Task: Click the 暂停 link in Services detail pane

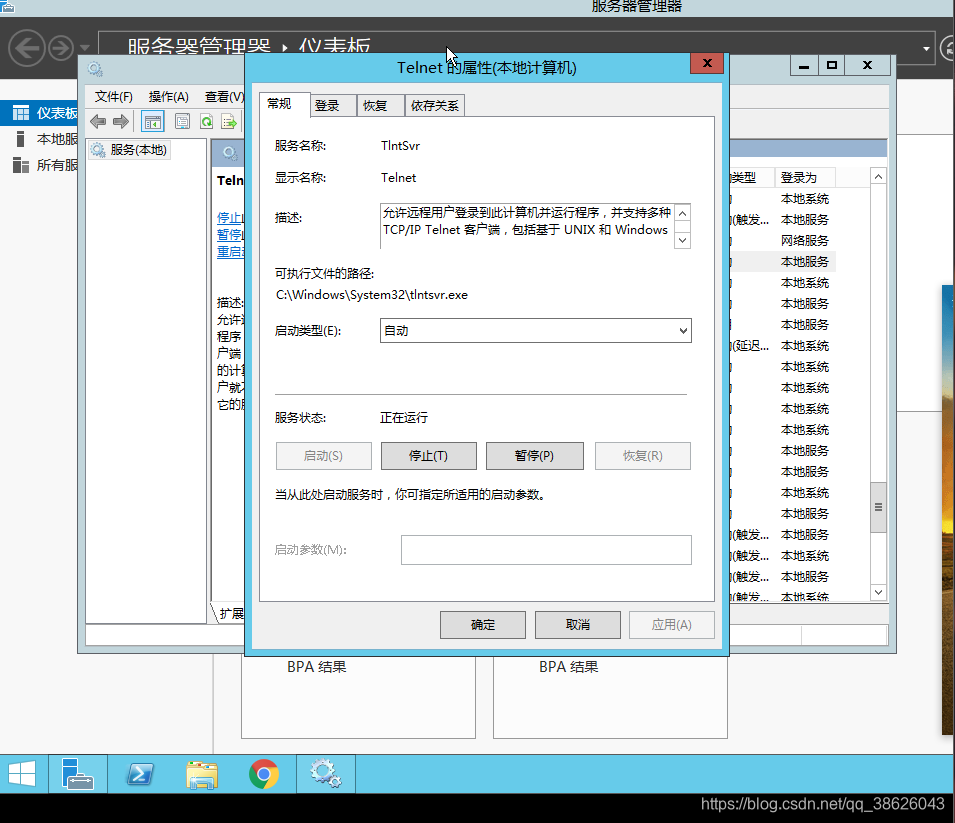Action: [230, 235]
